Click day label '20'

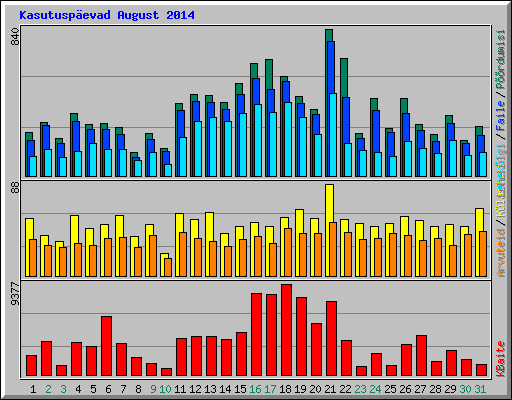click(315, 389)
